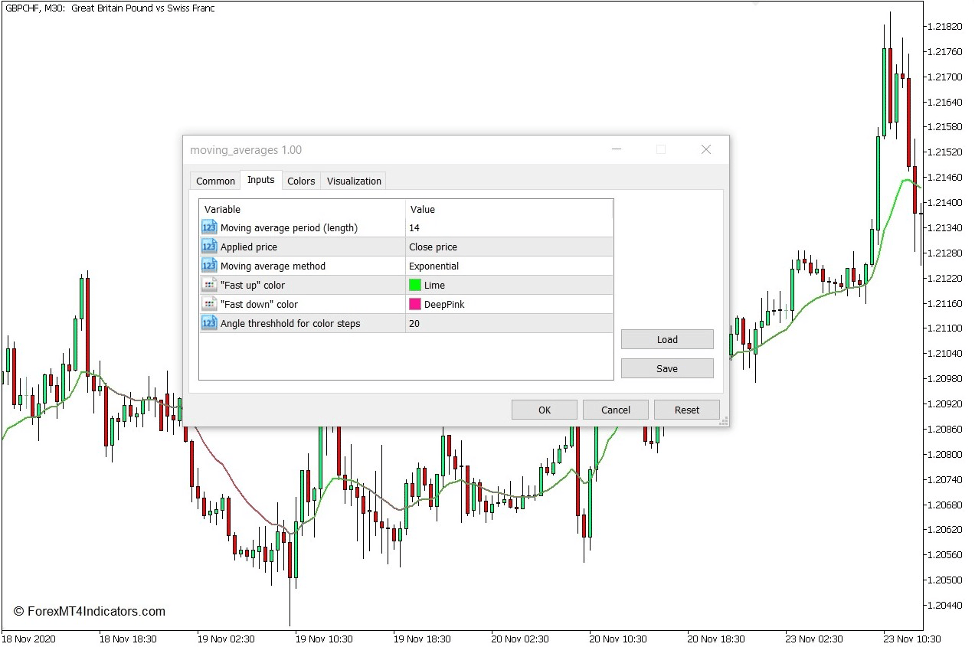Click the grid icon beside Fast up color
Screen dimensions: 977x647
(209, 285)
